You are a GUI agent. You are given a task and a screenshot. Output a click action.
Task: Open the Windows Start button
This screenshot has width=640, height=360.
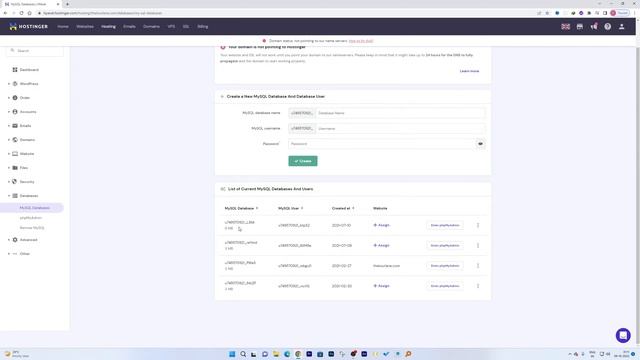(x=232, y=354)
